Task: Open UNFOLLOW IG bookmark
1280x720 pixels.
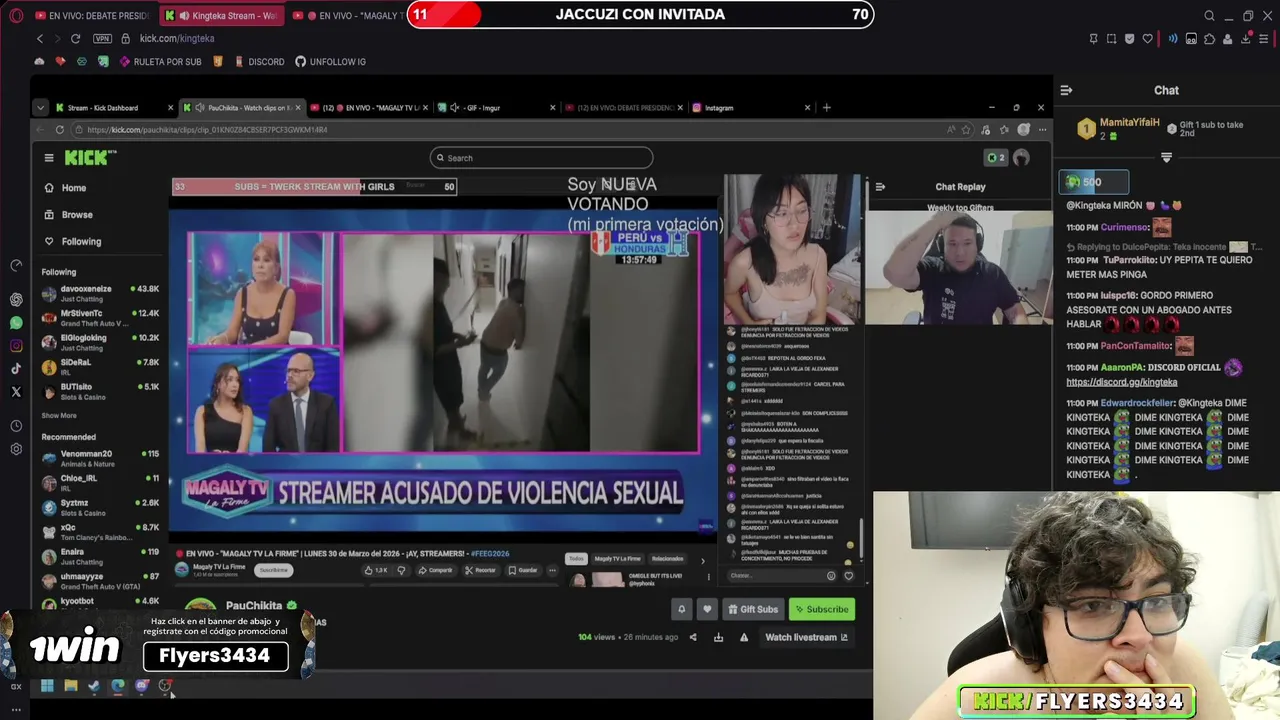Action: point(330,62)
